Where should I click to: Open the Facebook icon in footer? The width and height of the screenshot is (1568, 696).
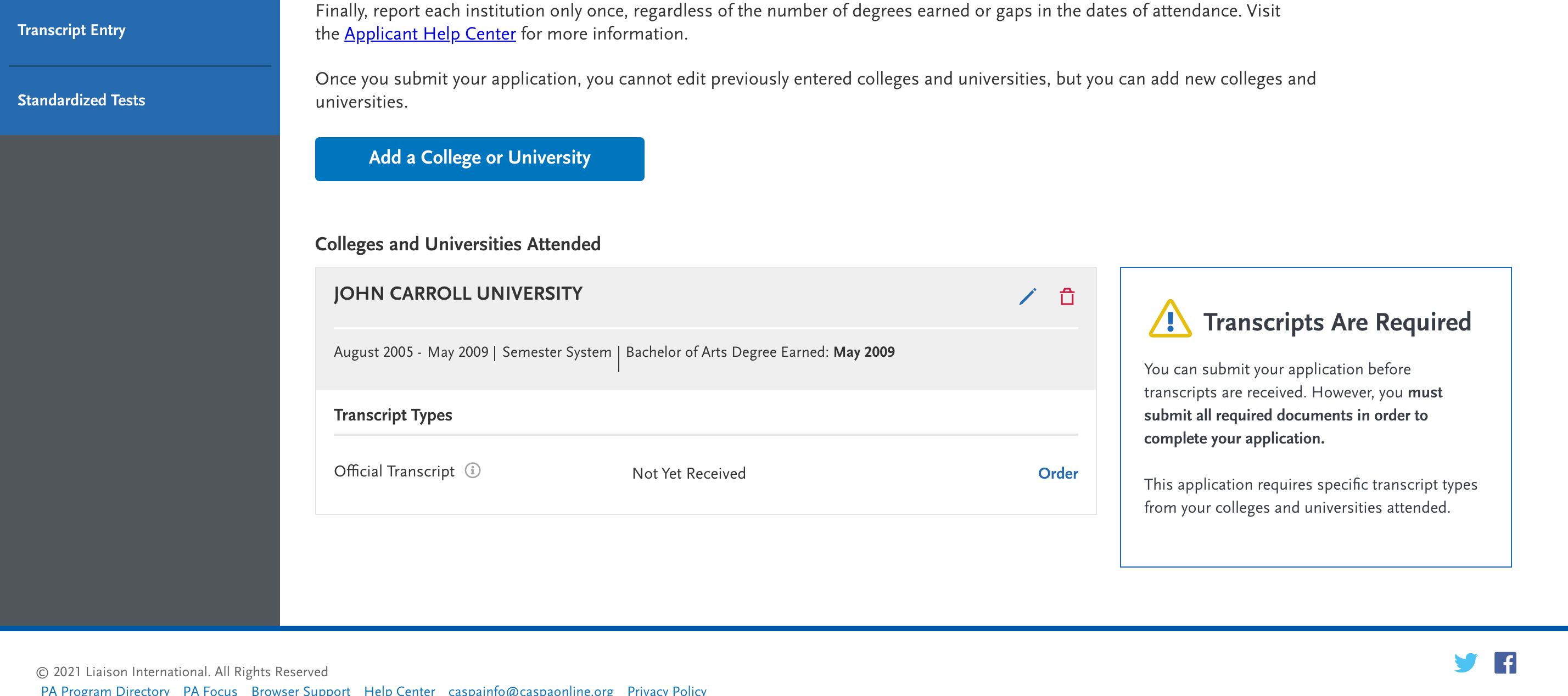click(1505, 663)
